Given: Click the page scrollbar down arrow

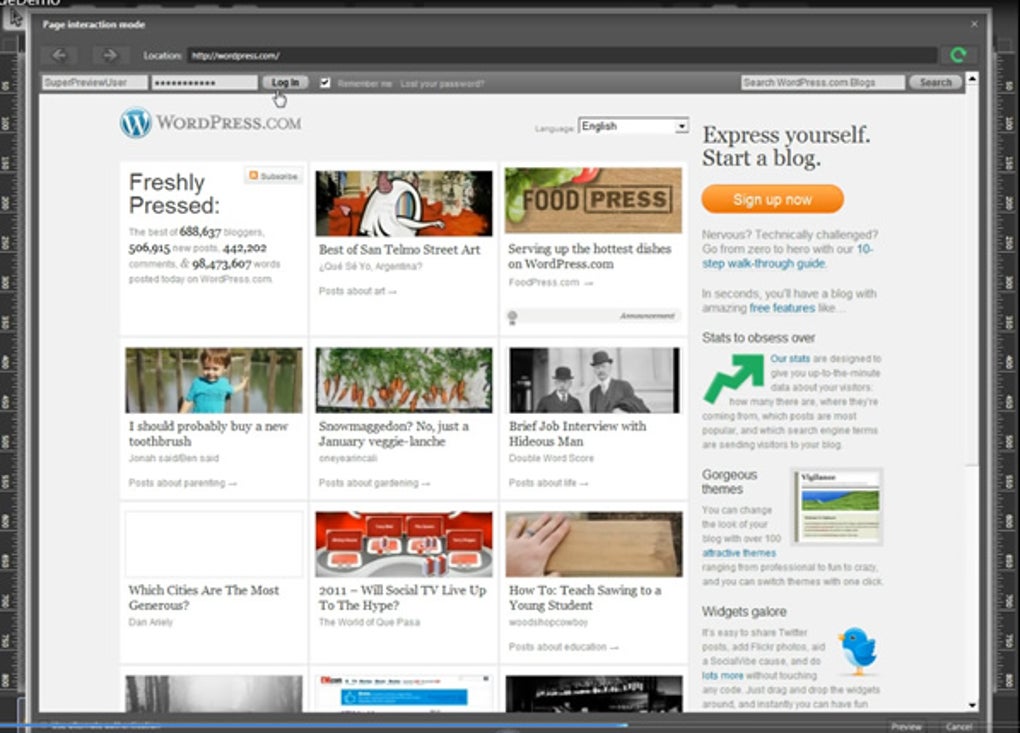Looking at the screenshot, I should pyautogui.click(x=972, y=705).
